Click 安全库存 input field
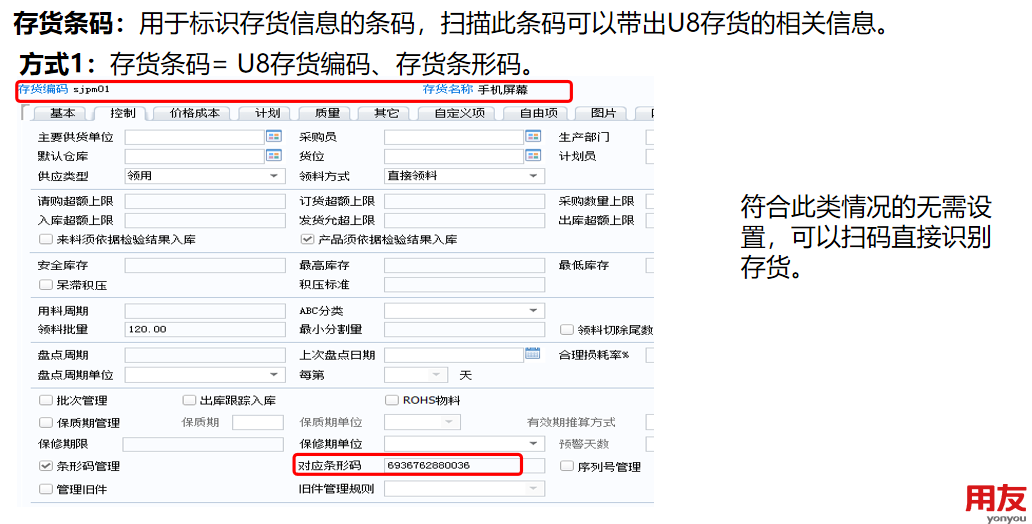1032x524 pixels. point(205,265)
